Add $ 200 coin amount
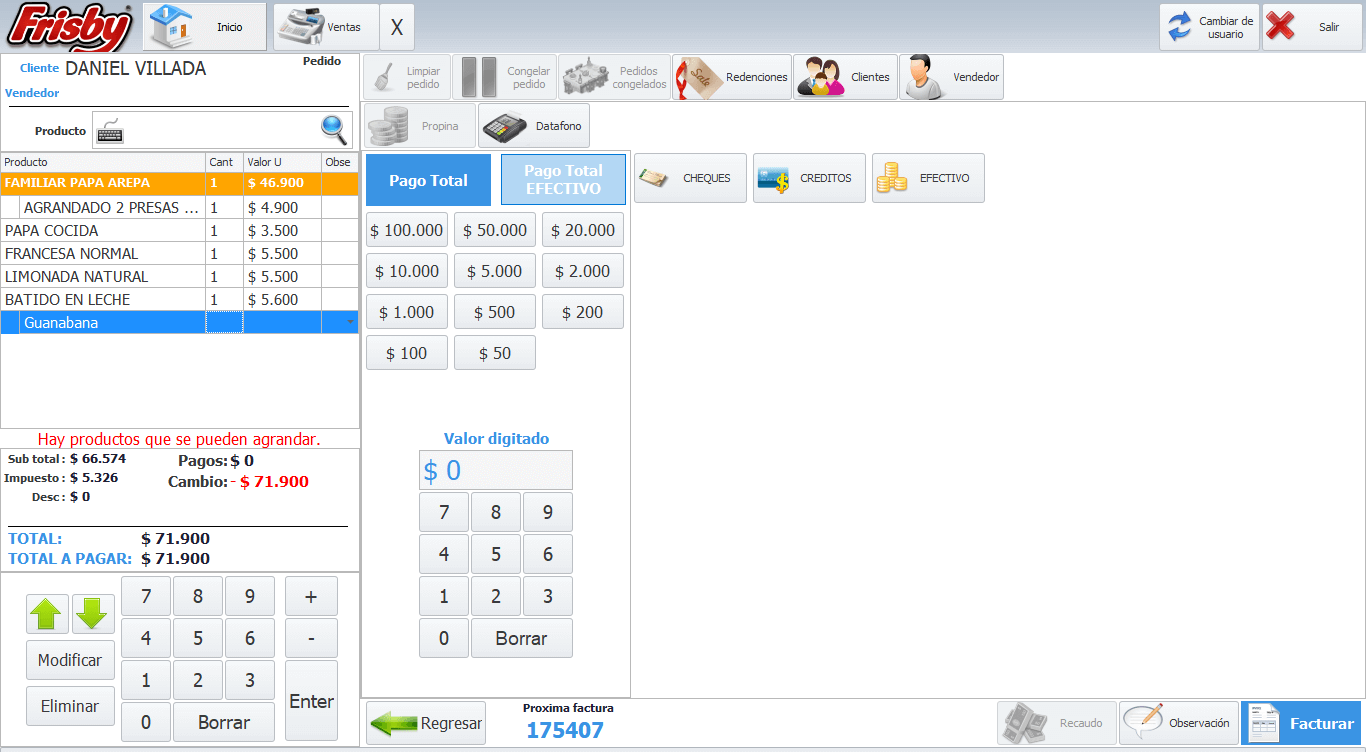 click(x=583, y=312)
